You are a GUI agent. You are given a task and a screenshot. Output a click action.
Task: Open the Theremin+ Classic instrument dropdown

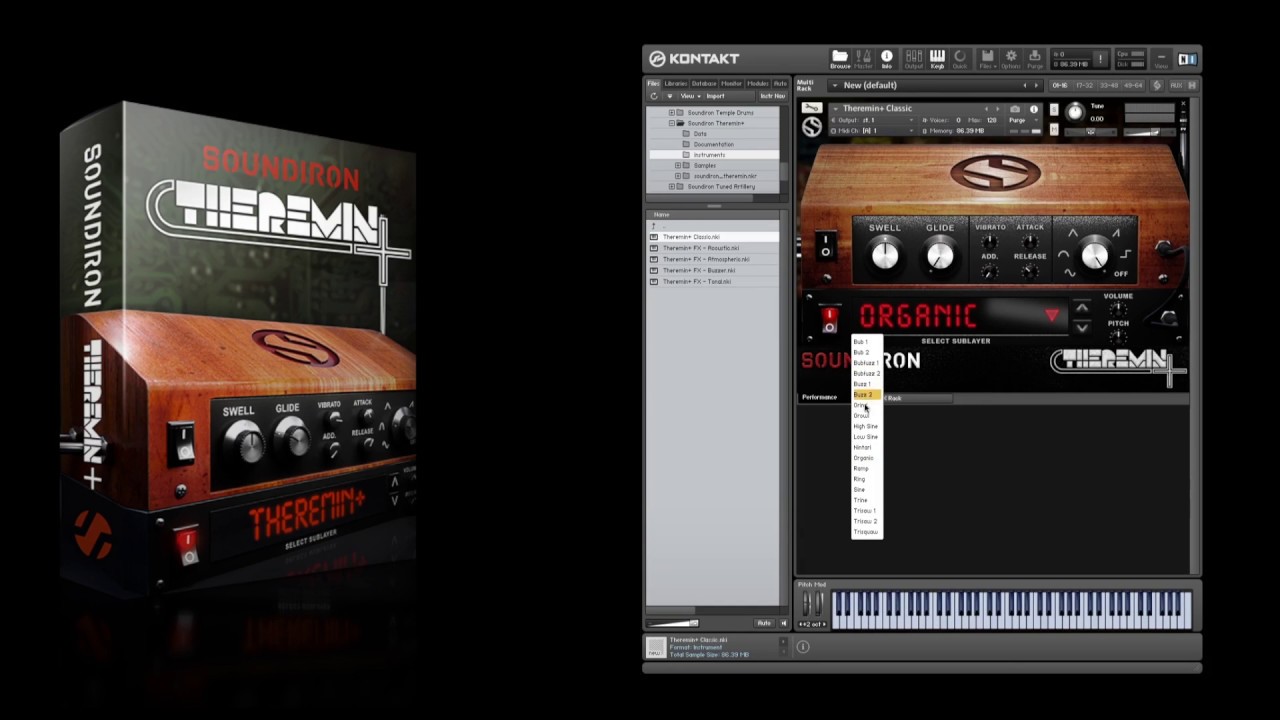click(x=835, y=108)
